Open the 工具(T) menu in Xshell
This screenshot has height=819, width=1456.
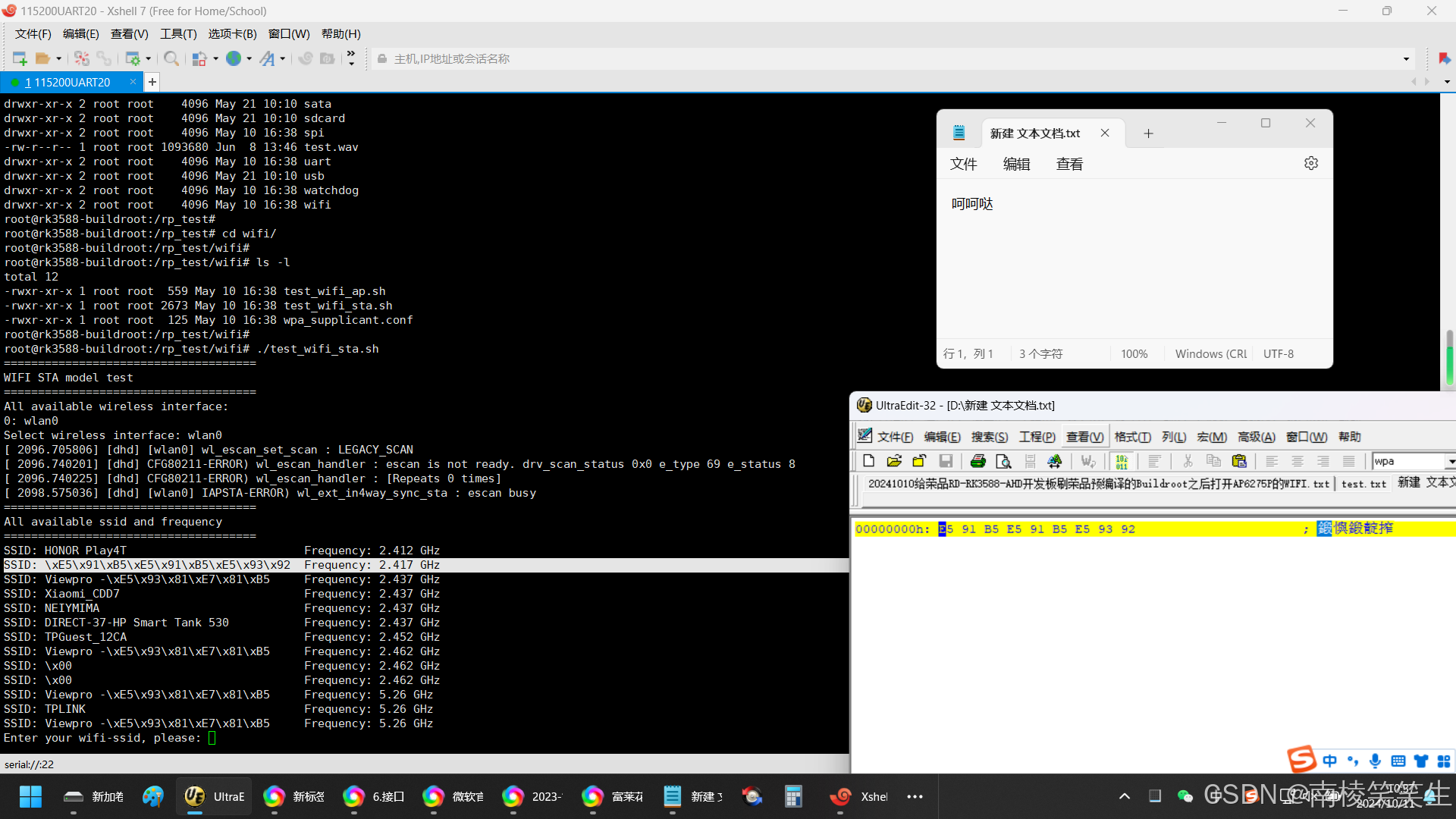[178, 33]
